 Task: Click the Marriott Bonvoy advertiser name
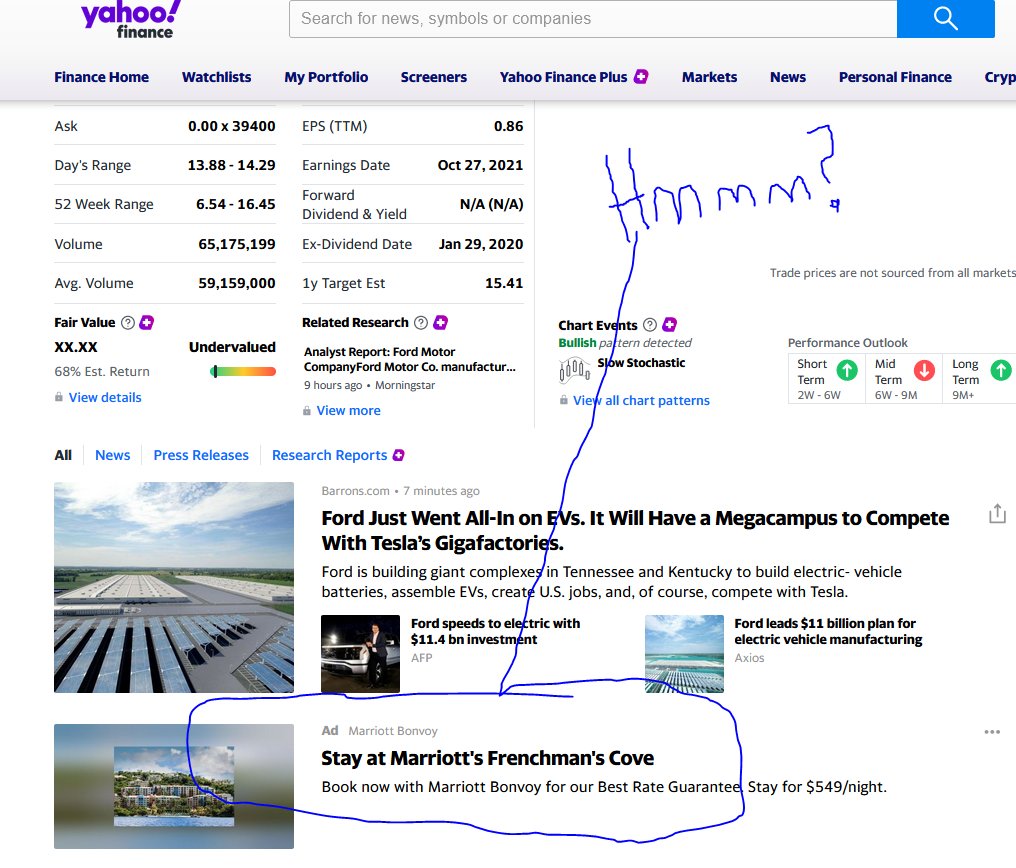click(393, 731)
